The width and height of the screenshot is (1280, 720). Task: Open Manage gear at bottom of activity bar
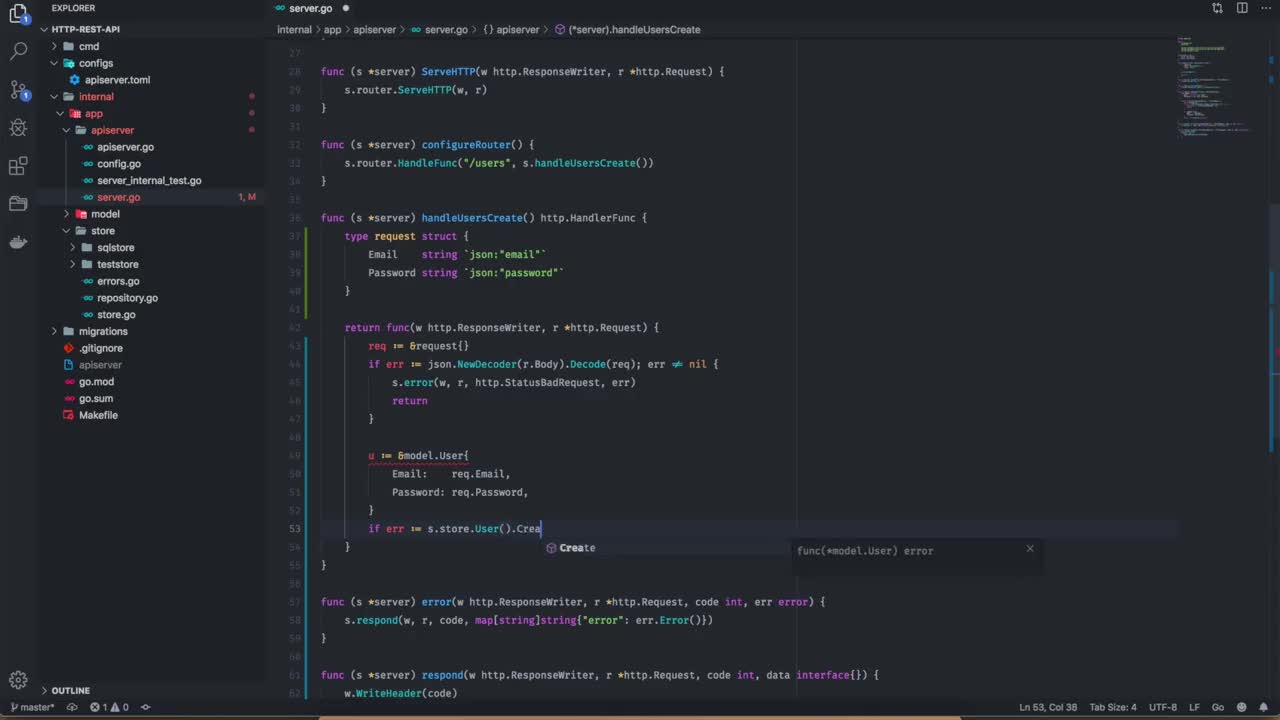18,680
